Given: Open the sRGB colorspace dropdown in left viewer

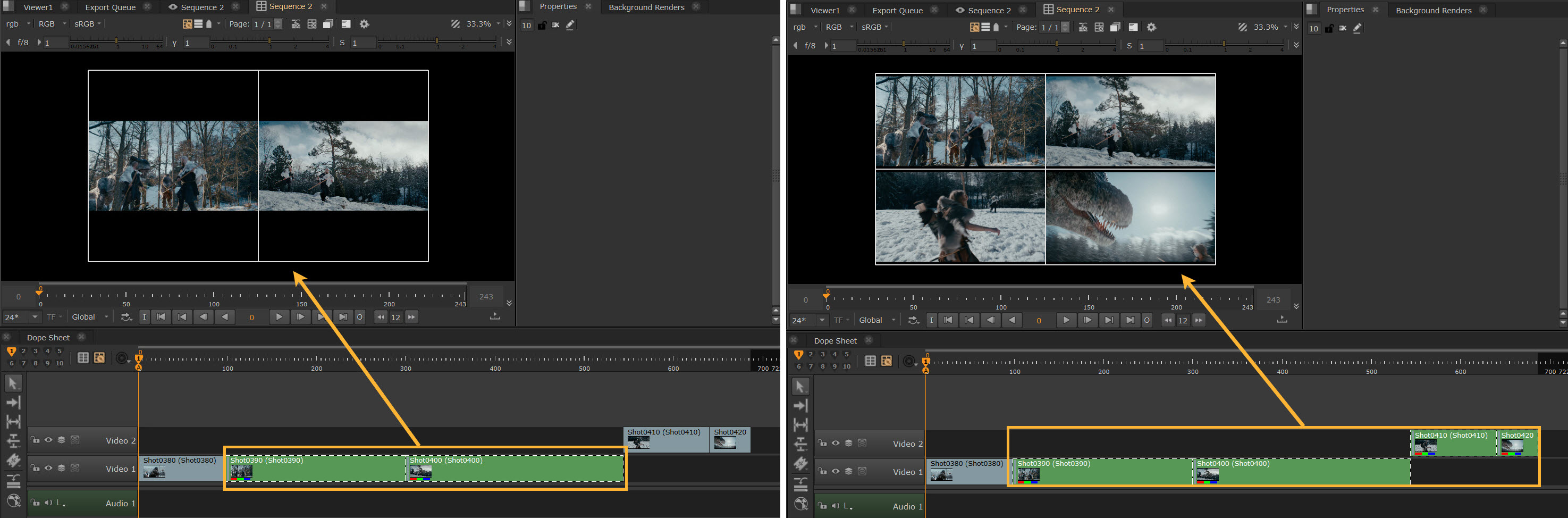Looking at the screenshot, I should click(x=88, y=24).
